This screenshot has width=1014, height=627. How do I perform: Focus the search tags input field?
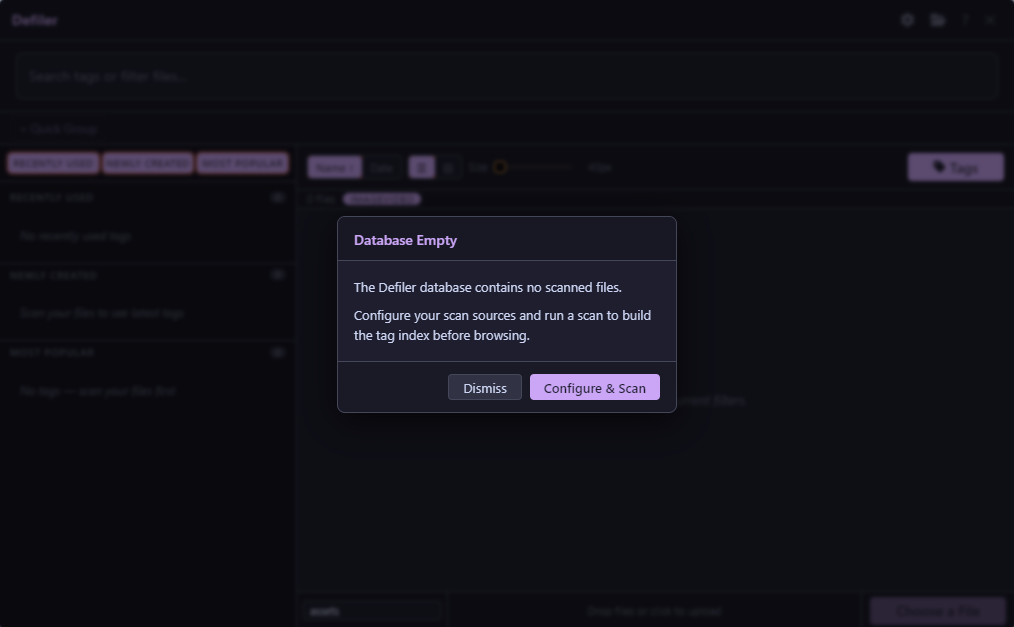click(506, 76)
